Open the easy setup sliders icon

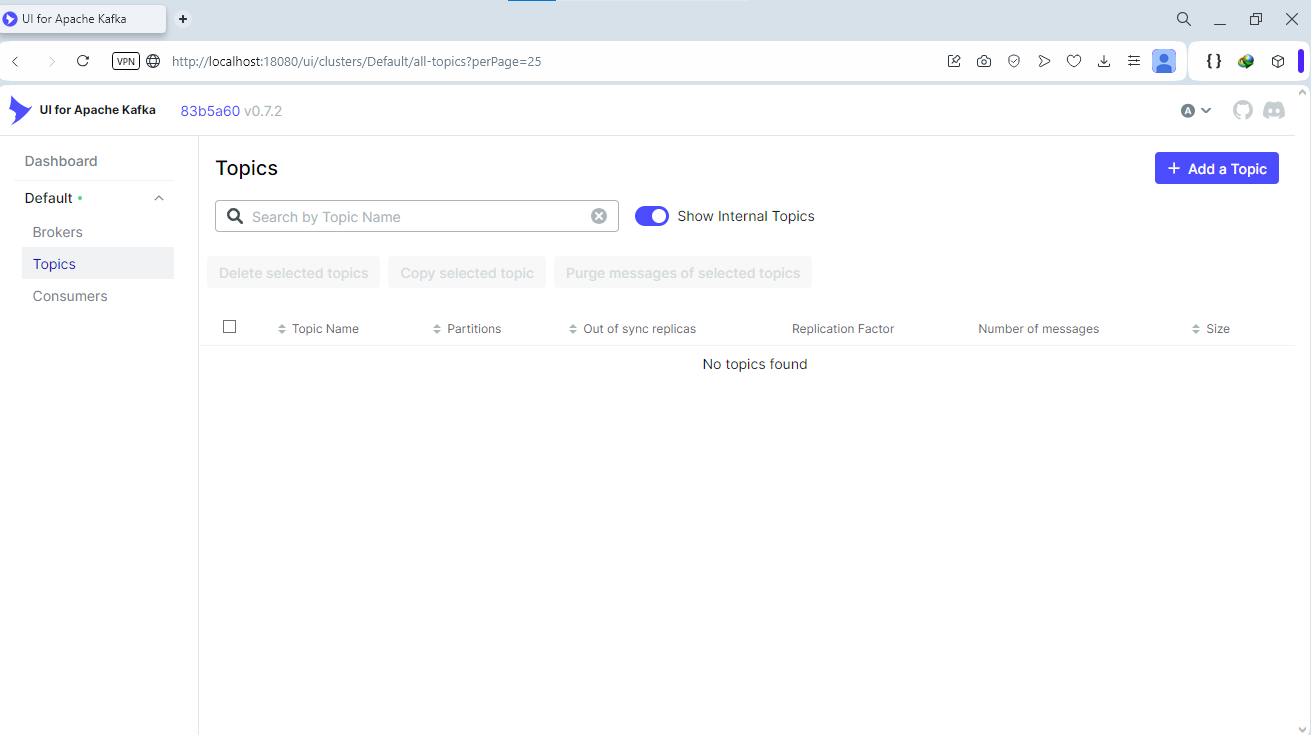[x=1134, y=61]
